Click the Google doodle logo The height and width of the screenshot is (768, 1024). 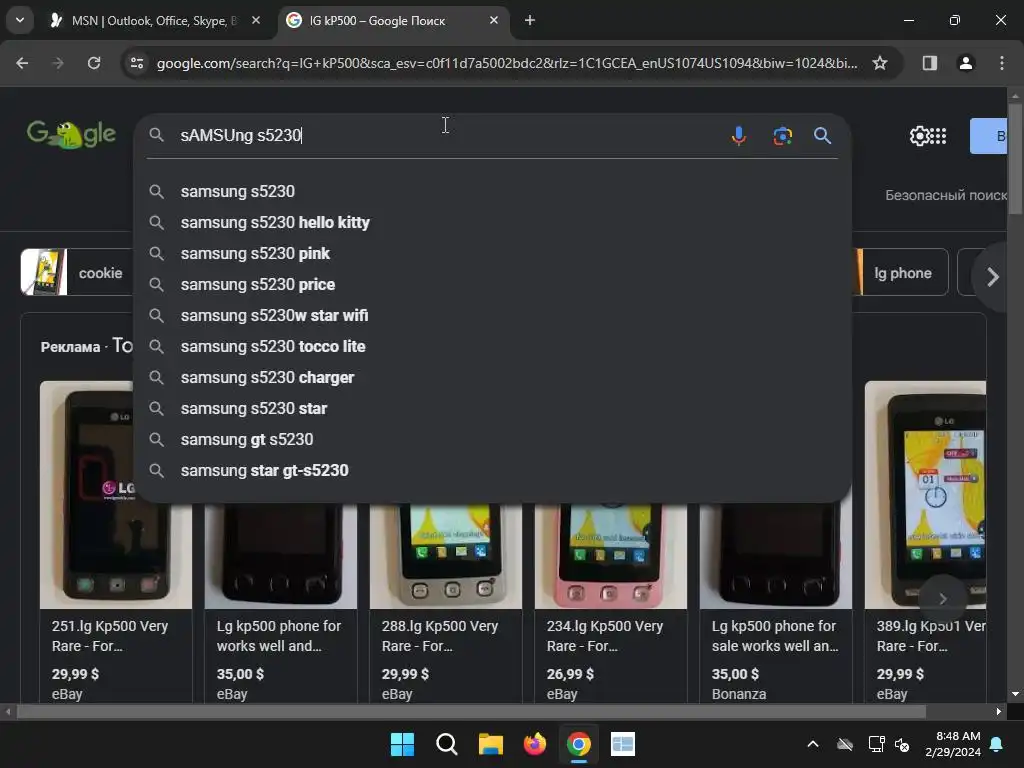point(71,135)
